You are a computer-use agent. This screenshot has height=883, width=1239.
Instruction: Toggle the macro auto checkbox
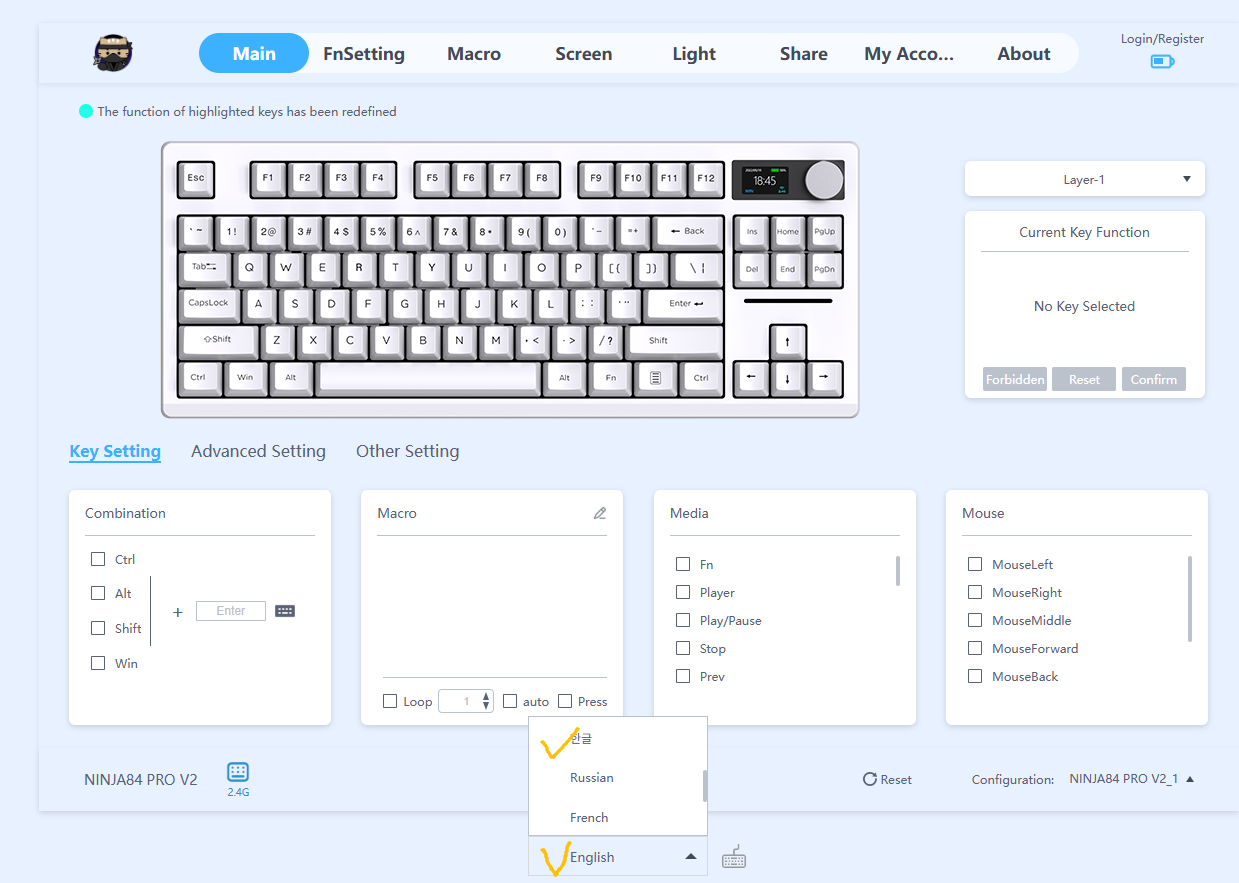pos(510,701)
